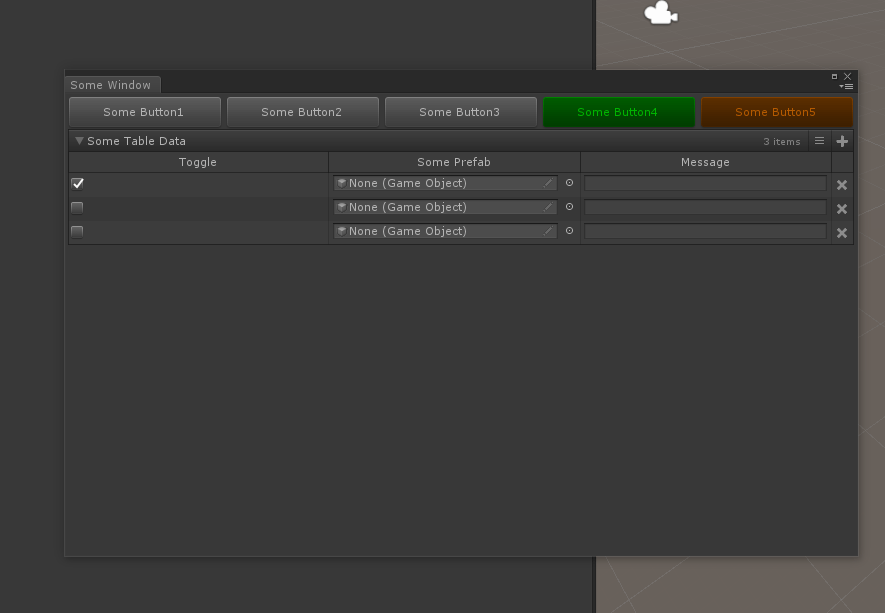Screen dimensions: 885x613
Task: Remove the second table row using X
Action: [842, 208]
